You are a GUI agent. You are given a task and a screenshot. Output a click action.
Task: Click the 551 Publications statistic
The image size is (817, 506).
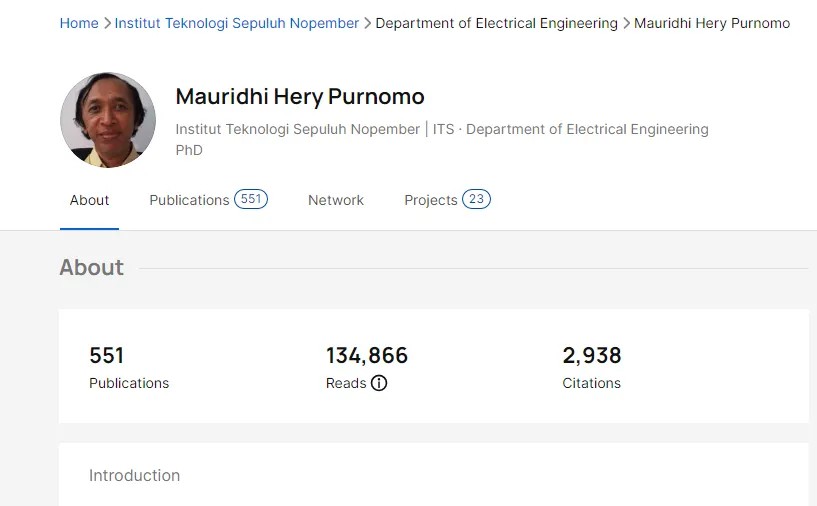point(107,356)
